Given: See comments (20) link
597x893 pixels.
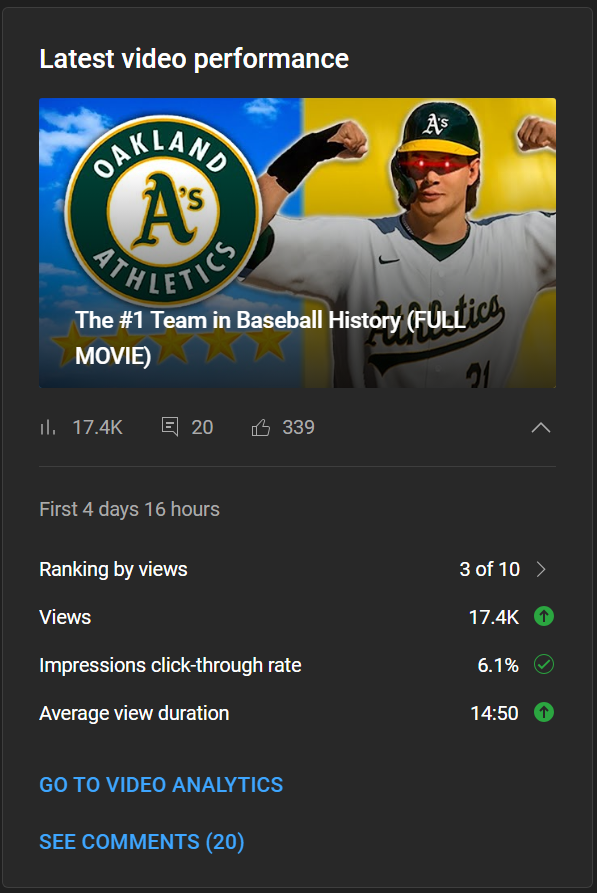Looking at the screenshot, I should click(142, 842).
